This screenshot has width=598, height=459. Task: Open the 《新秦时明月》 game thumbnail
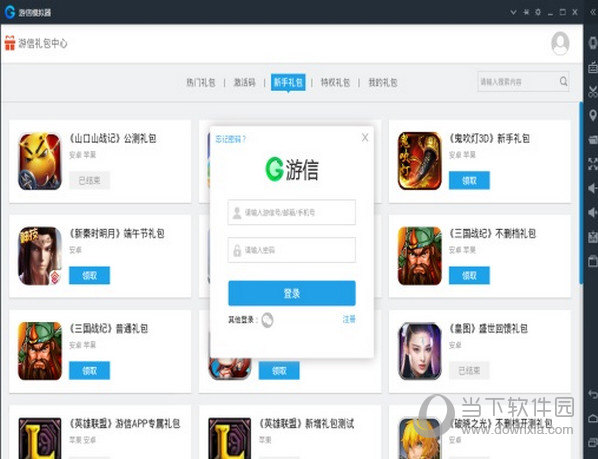(x=40, y=256)
